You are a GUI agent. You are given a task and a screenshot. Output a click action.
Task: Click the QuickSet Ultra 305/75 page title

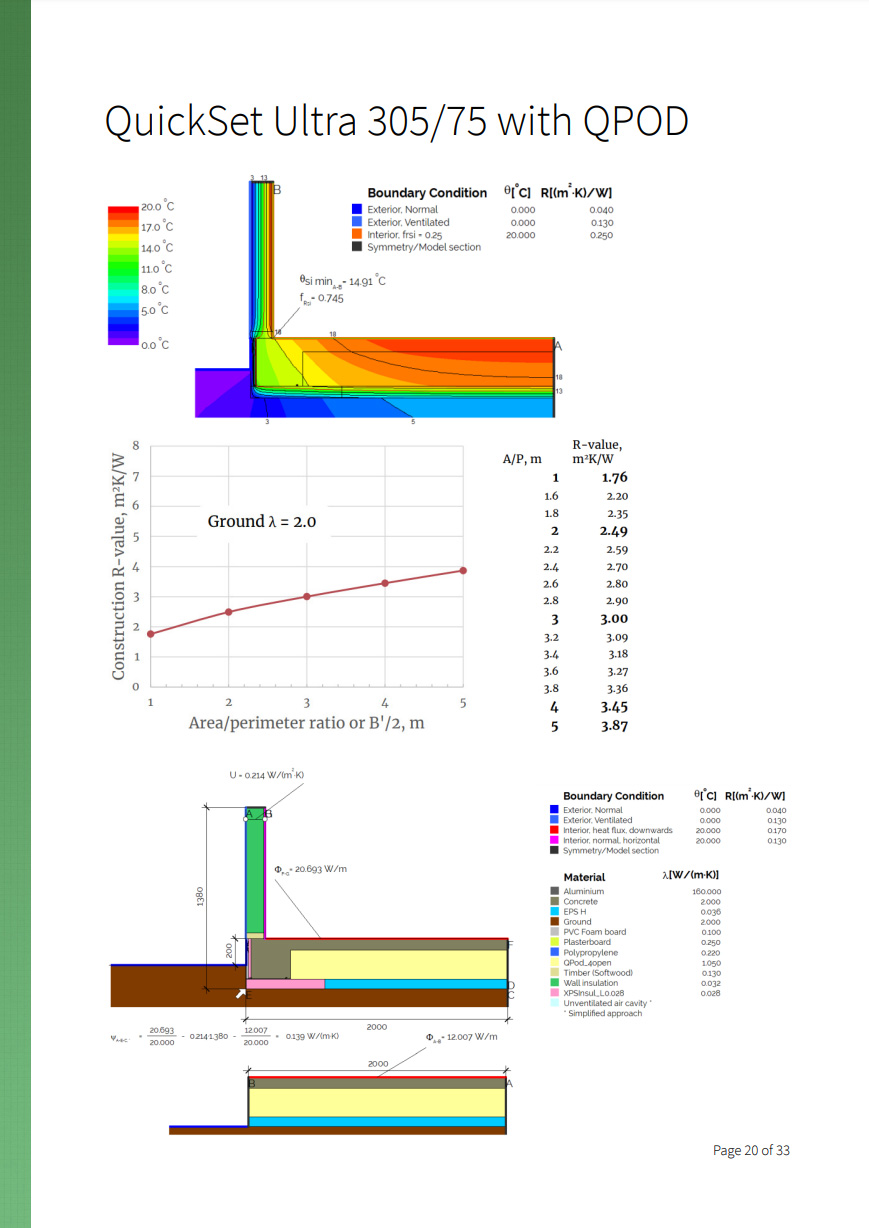tap(397, 121)
